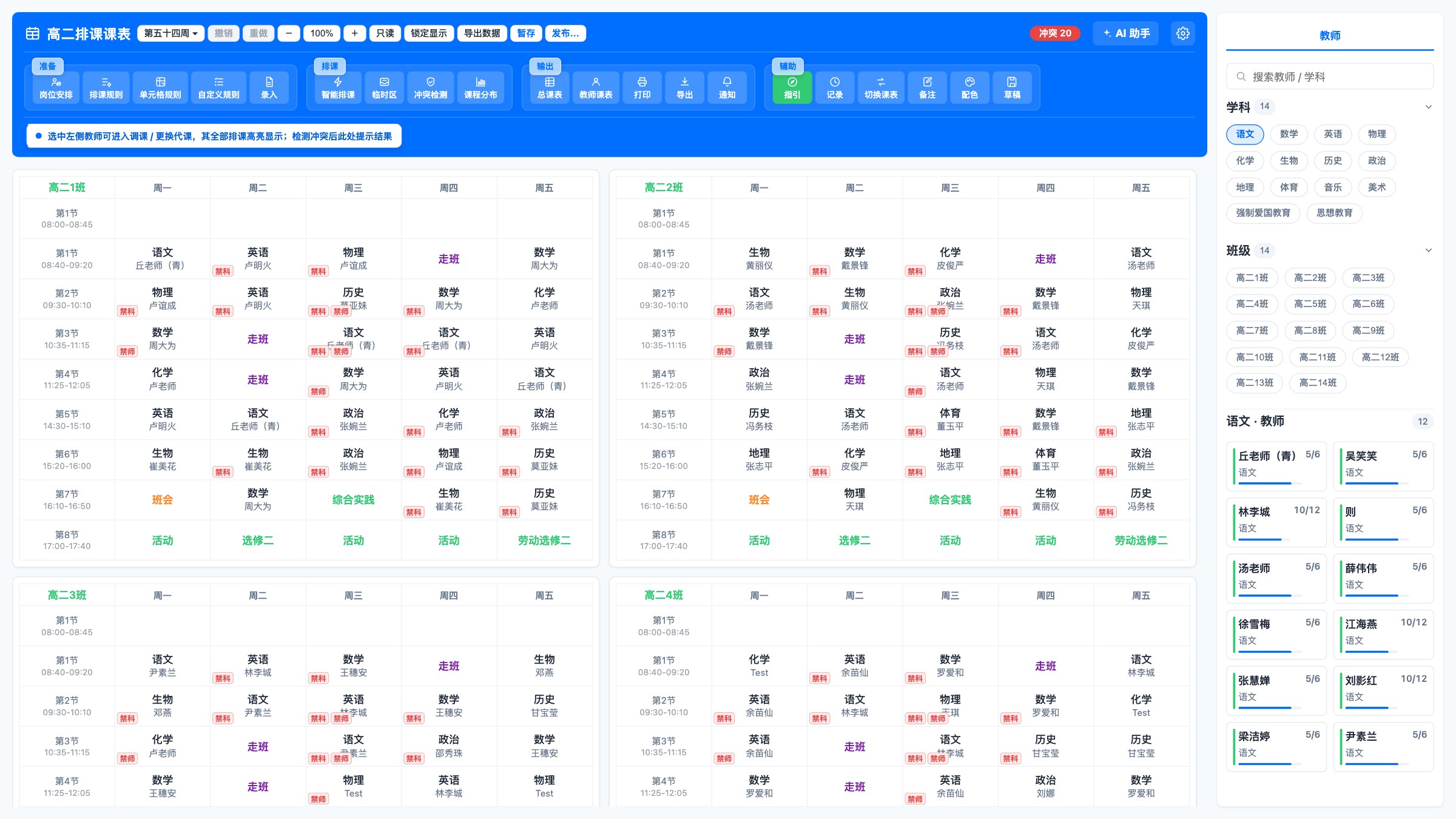Select the 输出 group tab
The width and height of the screenshot is (1456, 819).
[x=545, y=66]
